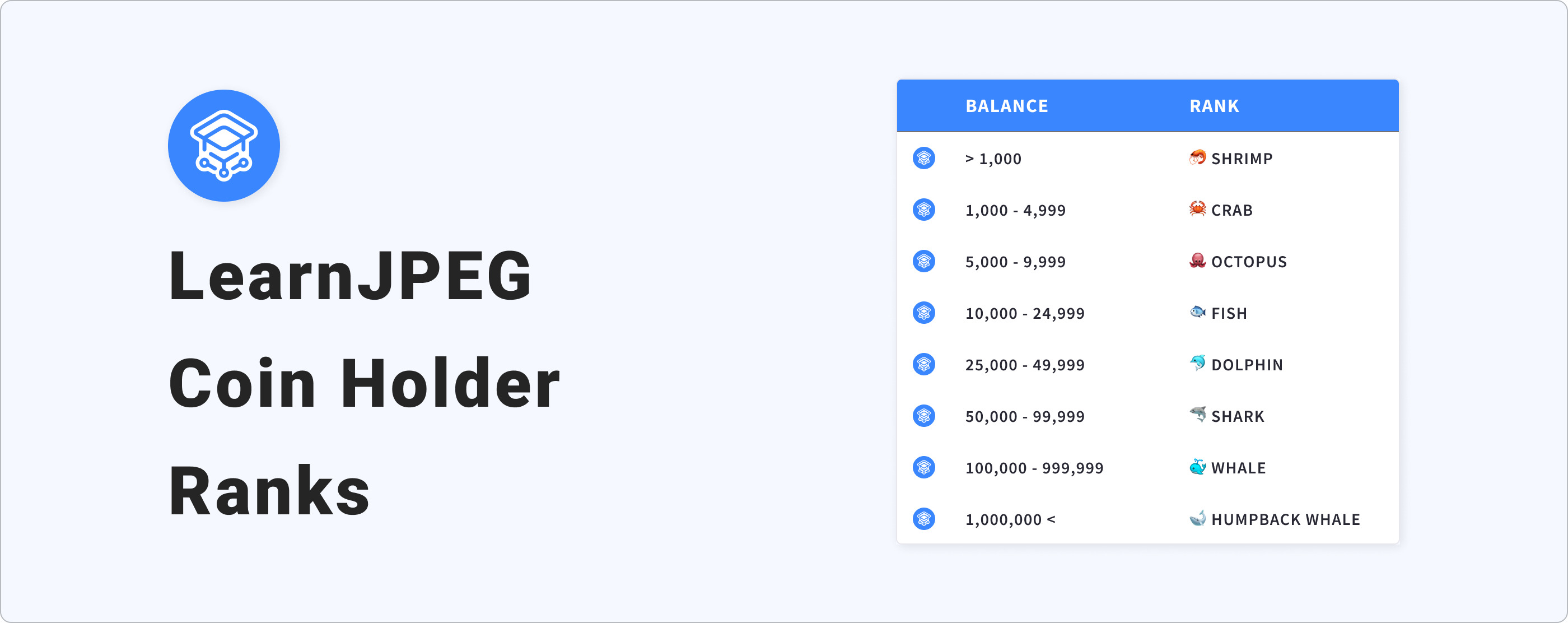The width and height of the screenshot is (1568, 623).
Task: Click the coin icon beside 10,000 - 24,999
Action: (924, 313)
